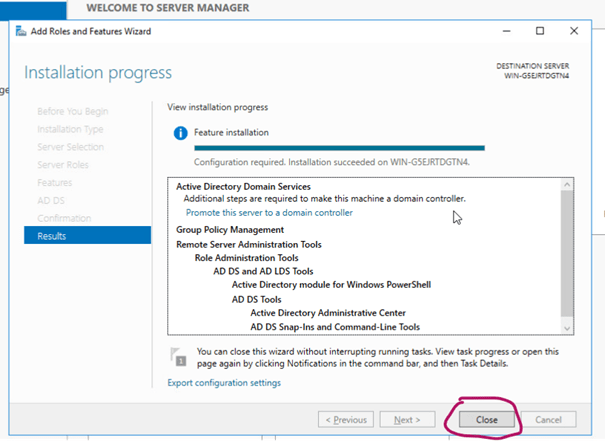Click the scroll up arrow in results list

click(x=567, y=185)
